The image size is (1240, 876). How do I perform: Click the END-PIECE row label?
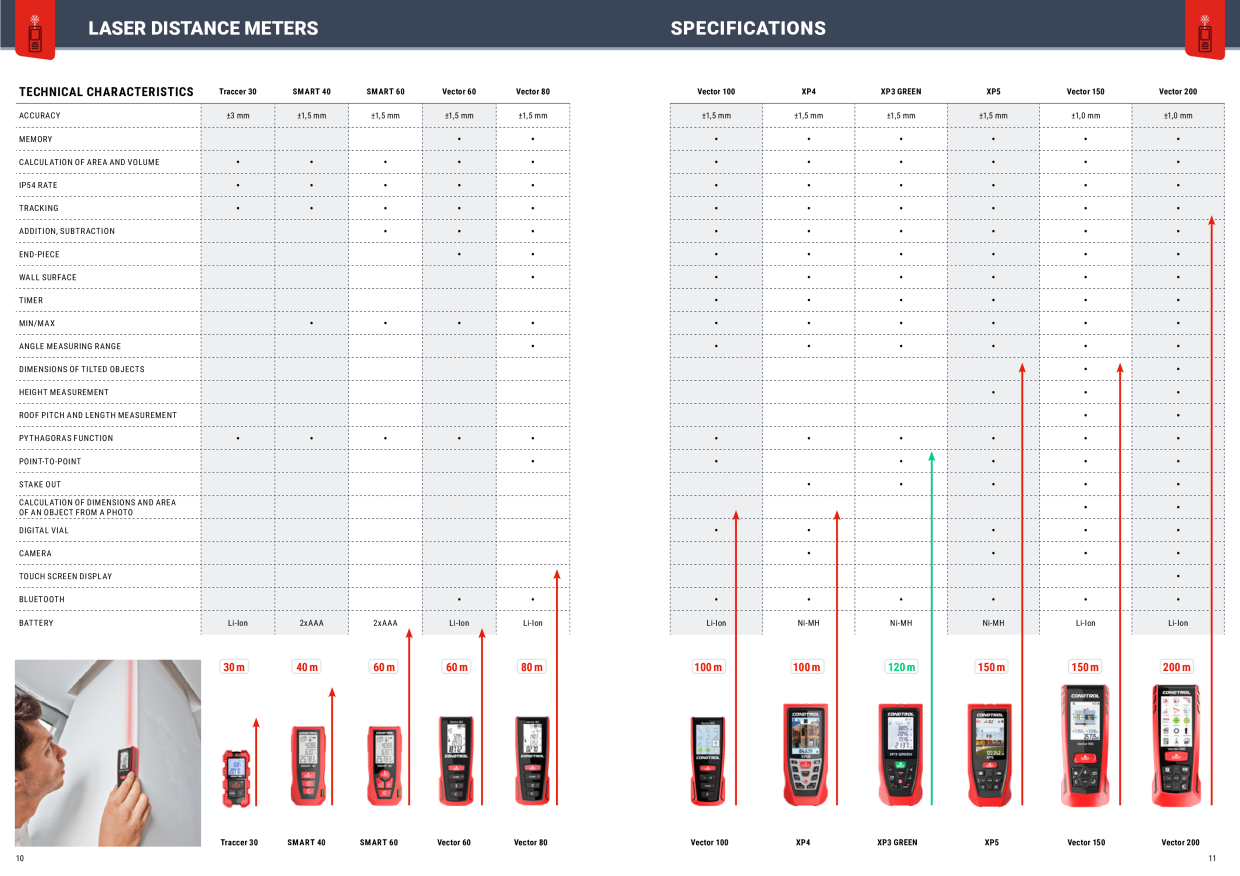(40, 254)
